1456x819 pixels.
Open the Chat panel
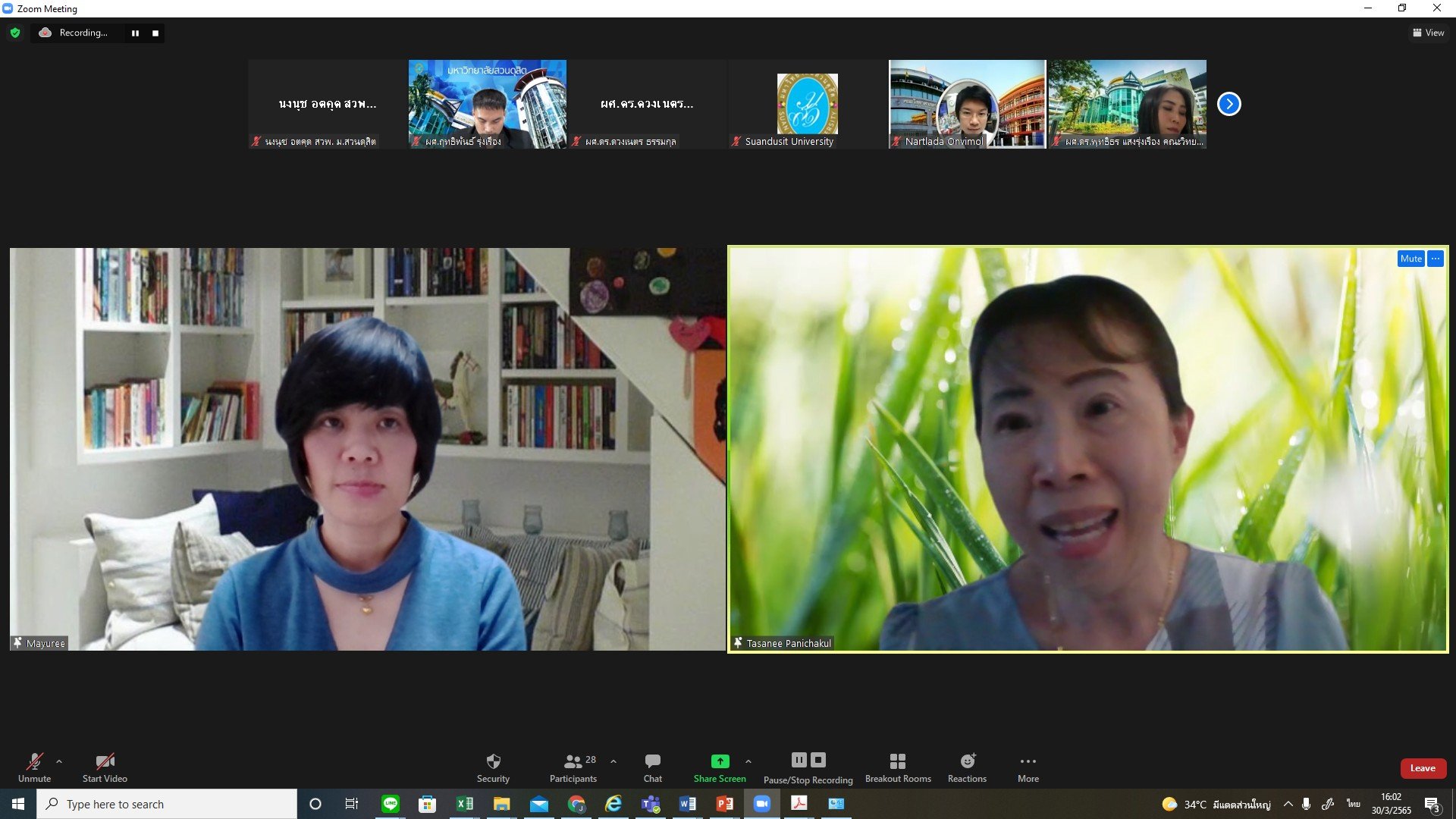pos(652,761)
